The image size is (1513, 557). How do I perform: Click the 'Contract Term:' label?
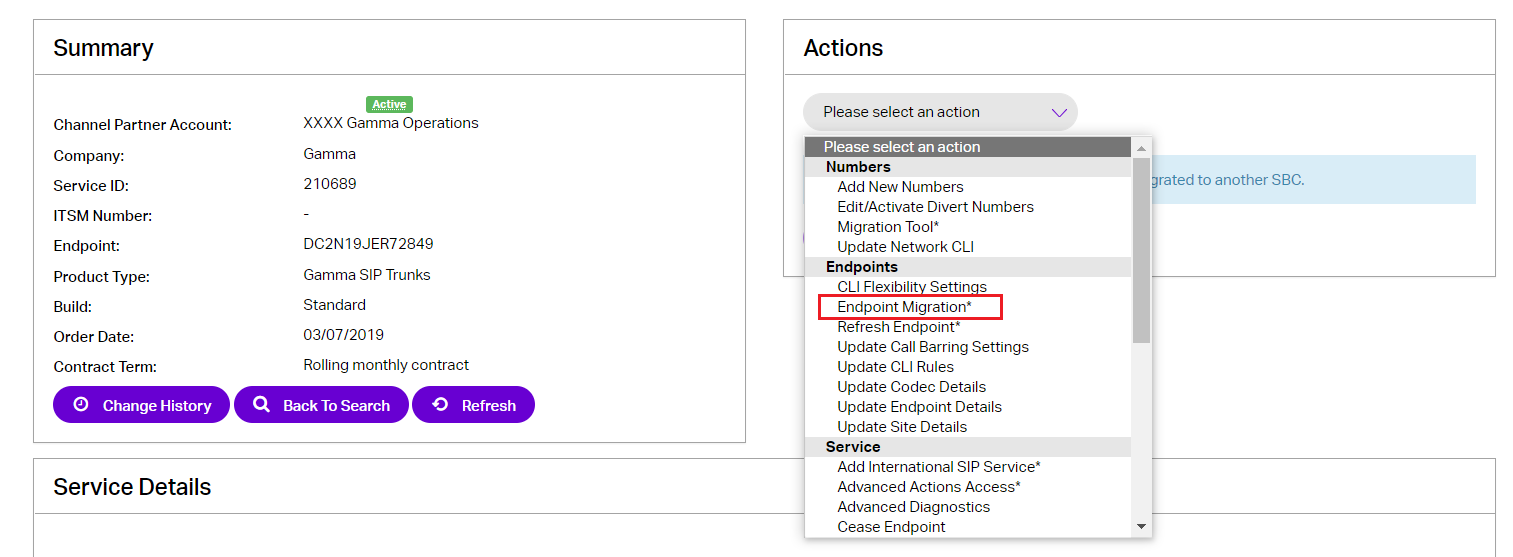[105, 367]
